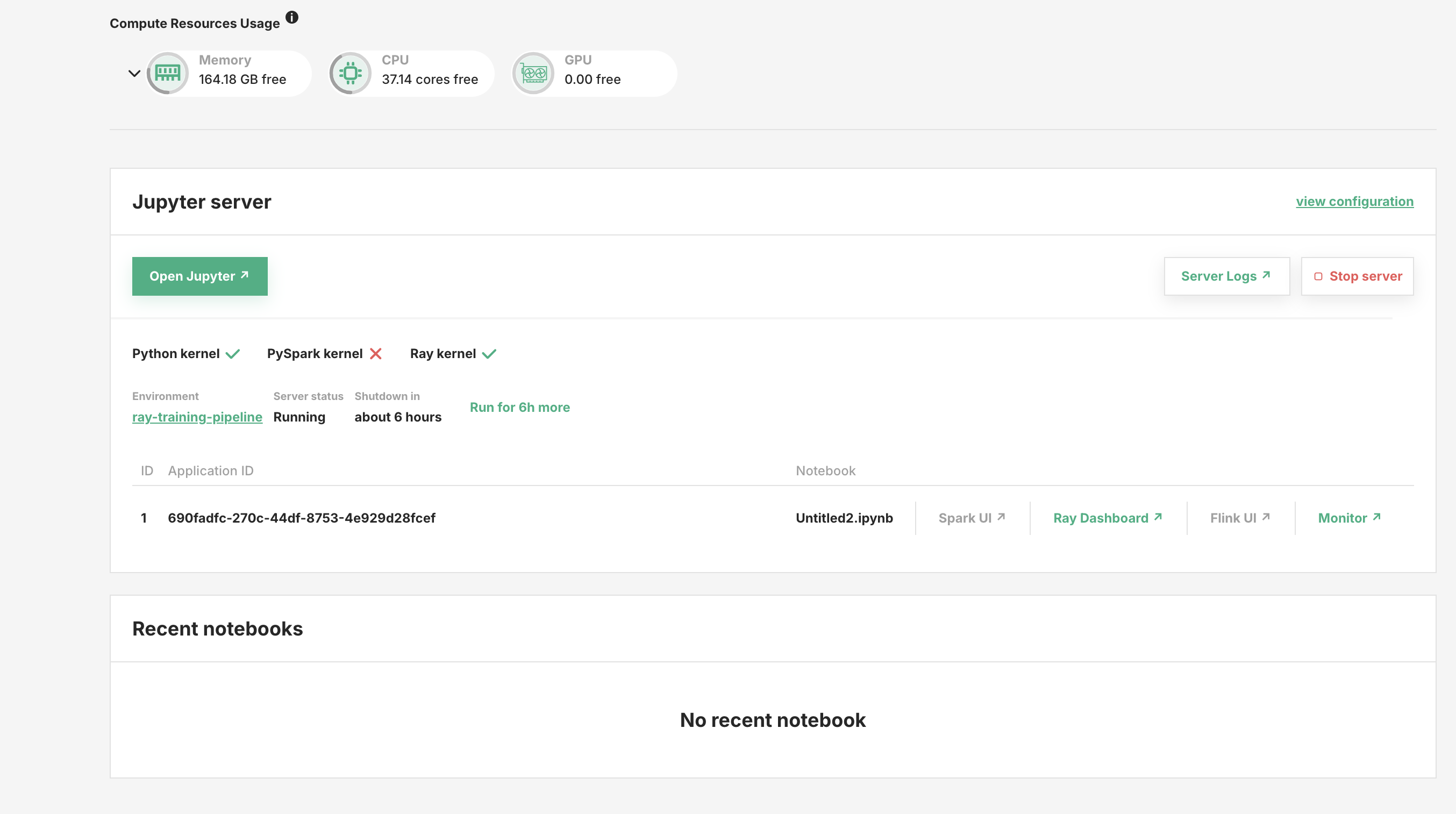Click the arrow icon next to Monitor
1456x814 pixels.
coord(1377,516)
